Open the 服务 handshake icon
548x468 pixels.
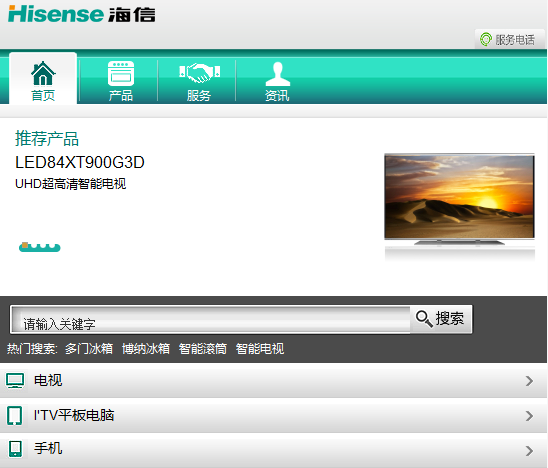click(199, 73)
